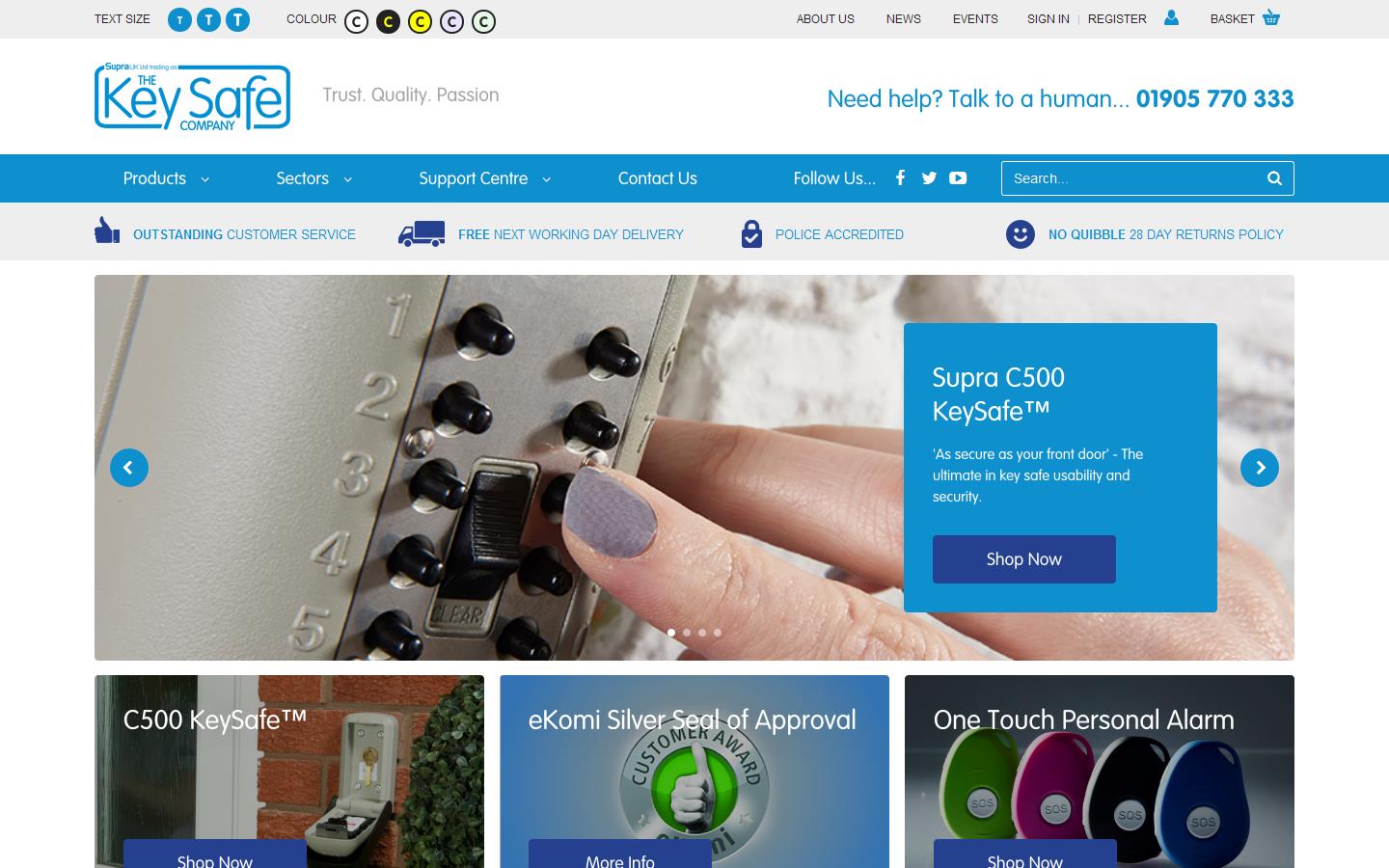Expand the Support Centre dropdown
Image resolution: width=1389 pixels, height=868 pixels.
pos(484,178)
